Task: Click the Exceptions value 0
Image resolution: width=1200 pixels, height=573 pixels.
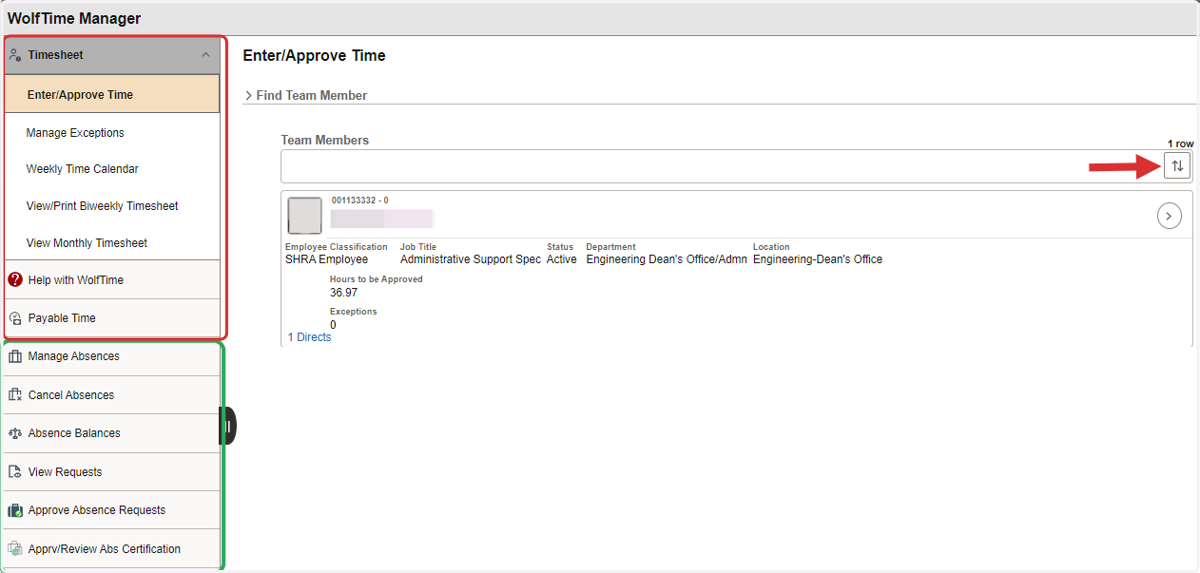Action: [333, 325]
